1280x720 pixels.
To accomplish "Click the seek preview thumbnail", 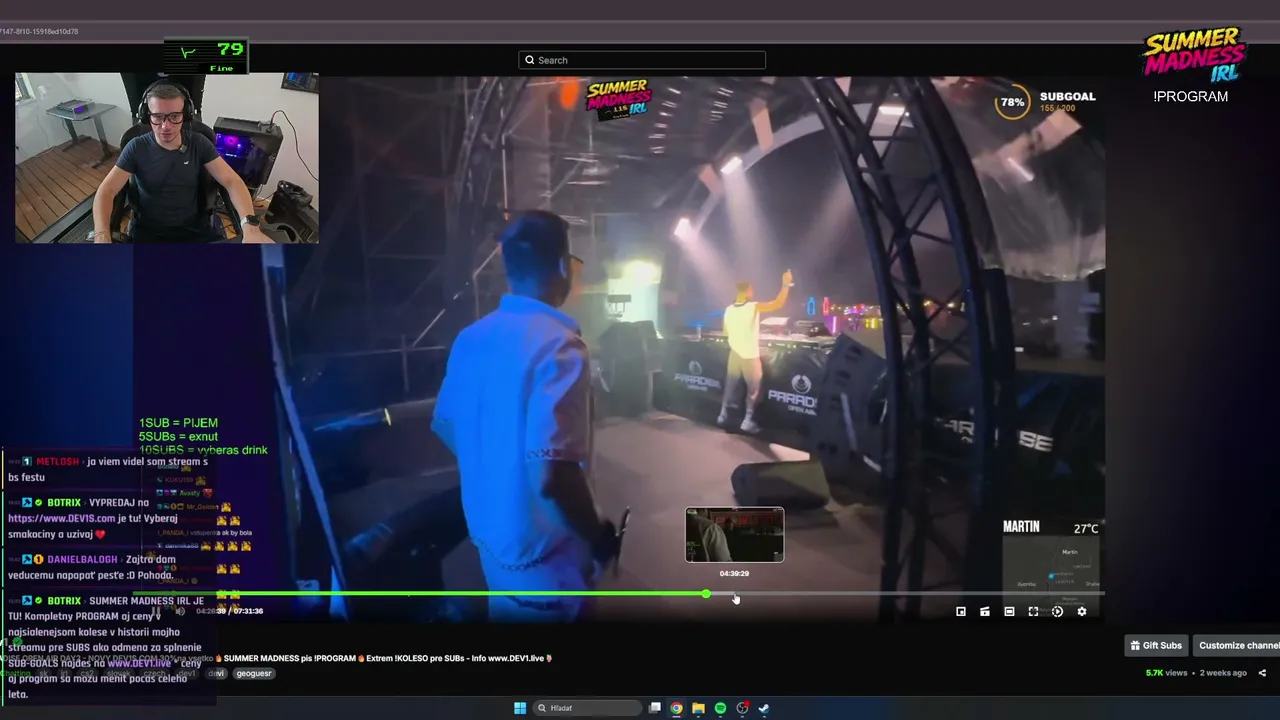I will tap(735, 535).
